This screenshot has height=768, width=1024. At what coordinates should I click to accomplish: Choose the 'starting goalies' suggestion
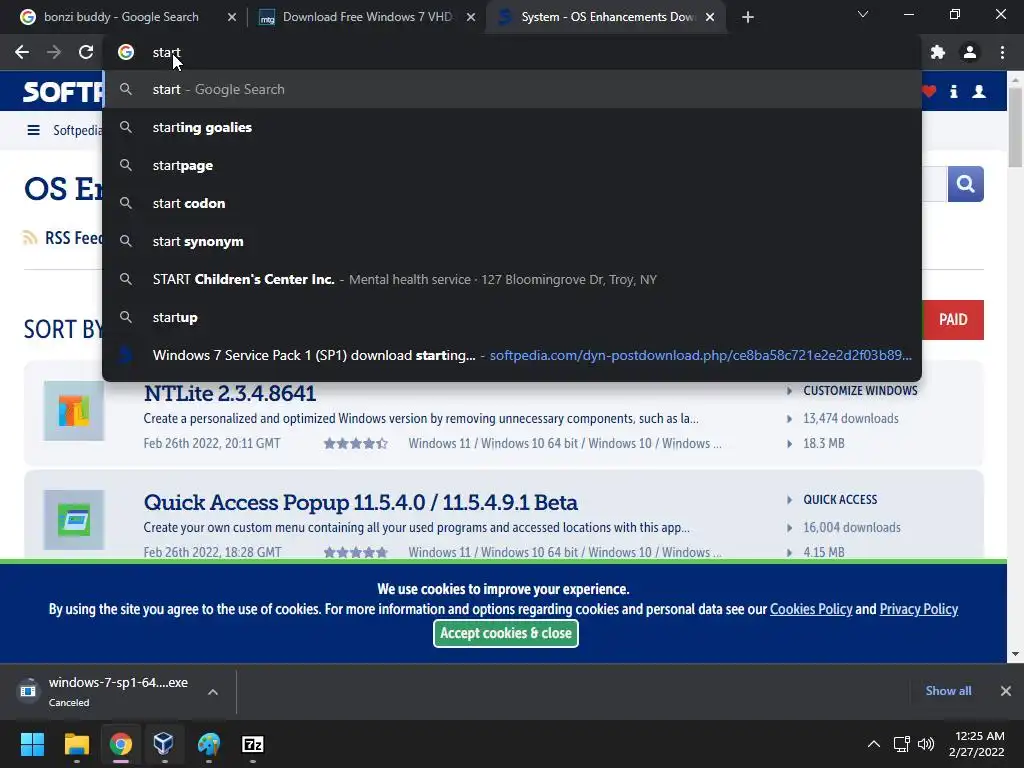pos(512,127)
